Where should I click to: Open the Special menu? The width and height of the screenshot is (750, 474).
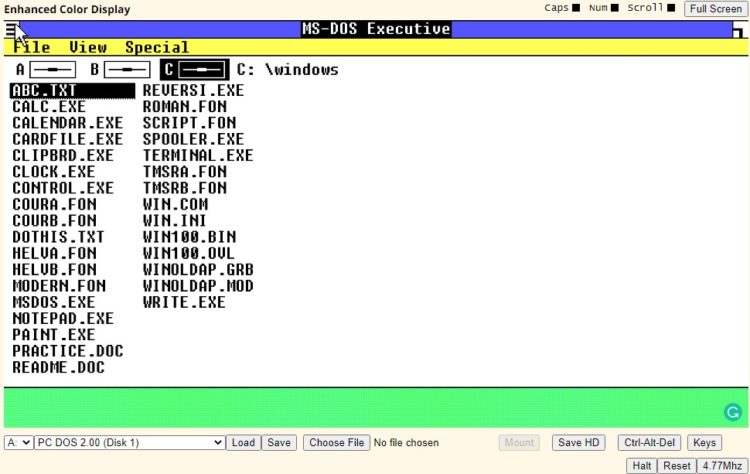(157, 47)
